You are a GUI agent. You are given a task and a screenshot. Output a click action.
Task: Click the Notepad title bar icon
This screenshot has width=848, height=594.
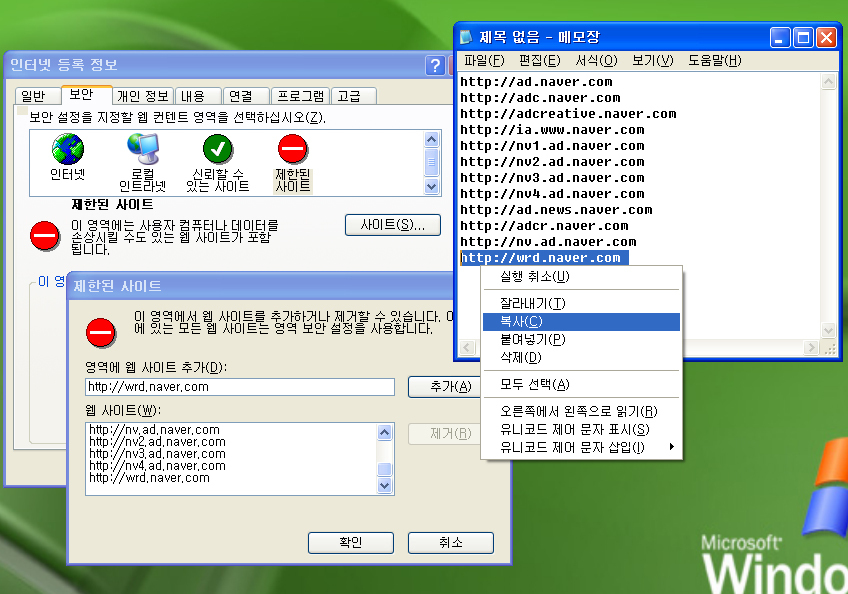point(466,37)
